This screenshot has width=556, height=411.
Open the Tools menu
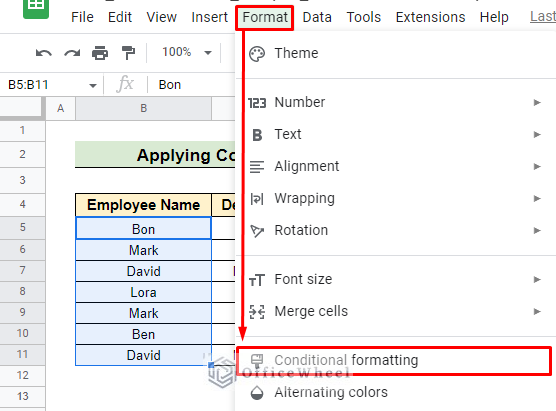pyautogui.click(x=364, y=17)
